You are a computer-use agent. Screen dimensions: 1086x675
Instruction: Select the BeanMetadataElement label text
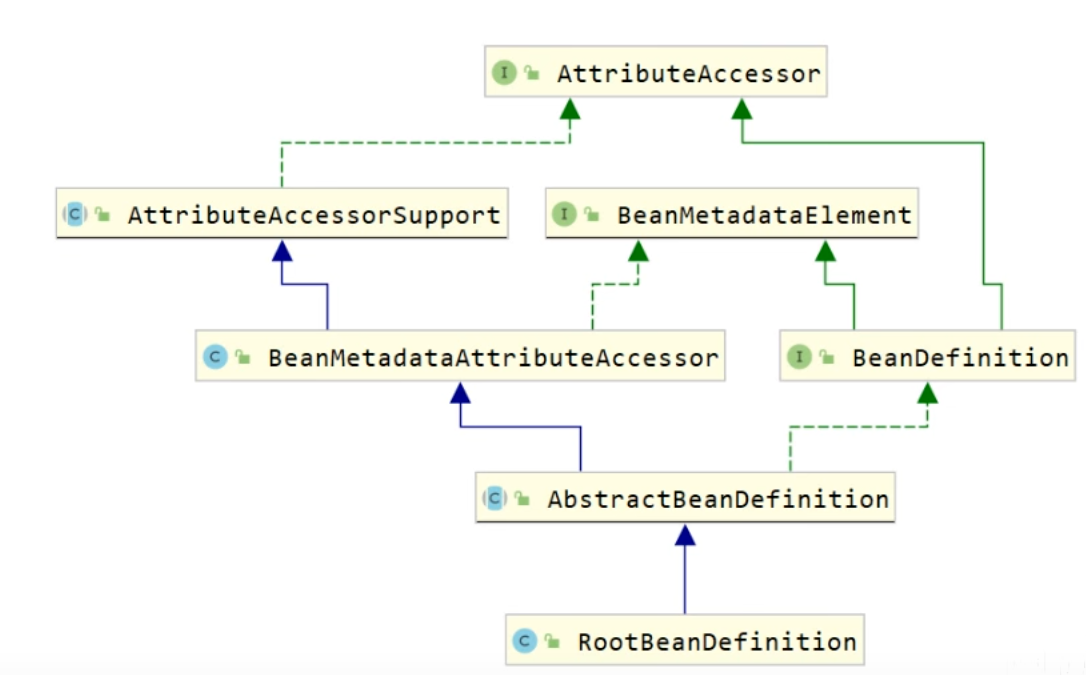pos(765,216)
